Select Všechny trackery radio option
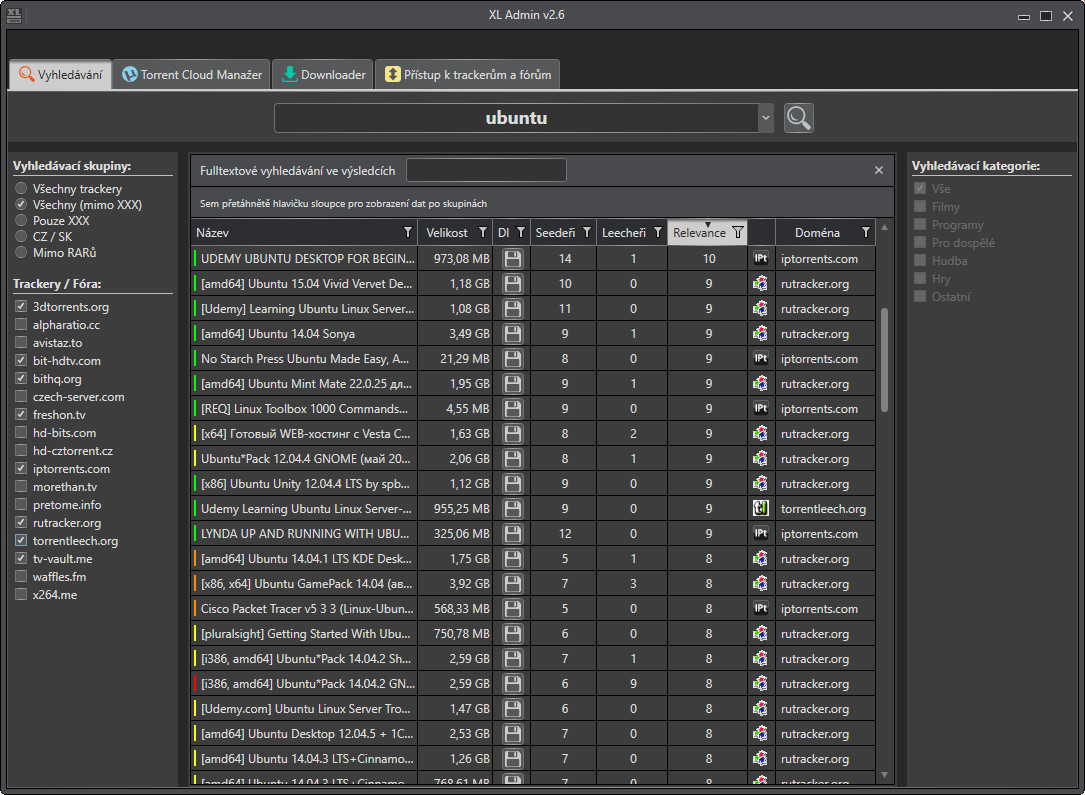The image size is (1085, 795). click(x=21, y=188)
